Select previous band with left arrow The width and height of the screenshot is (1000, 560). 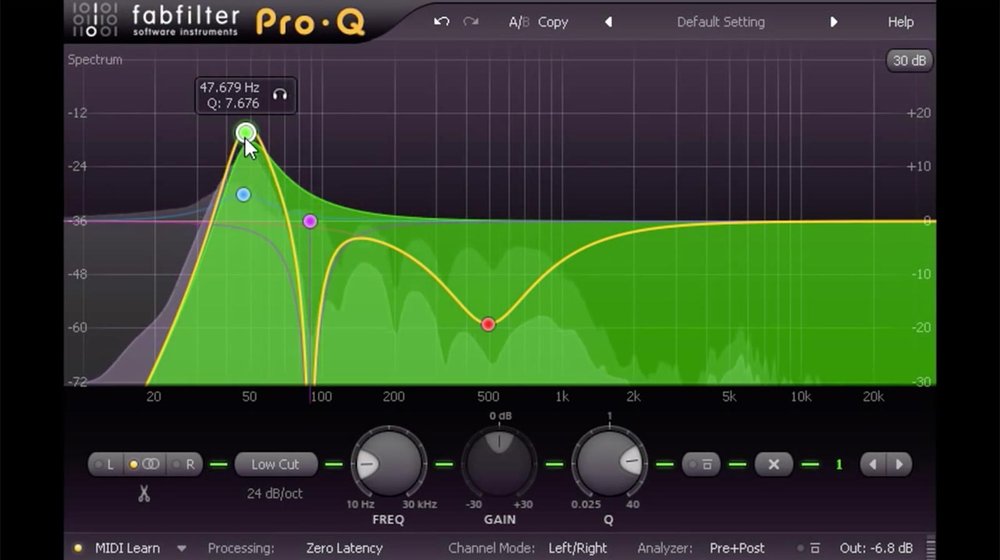873,464
